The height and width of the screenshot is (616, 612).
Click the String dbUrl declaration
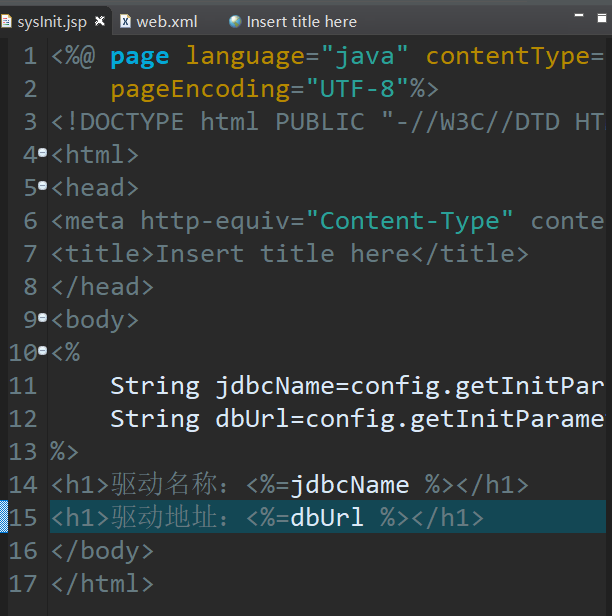point(357,419)
